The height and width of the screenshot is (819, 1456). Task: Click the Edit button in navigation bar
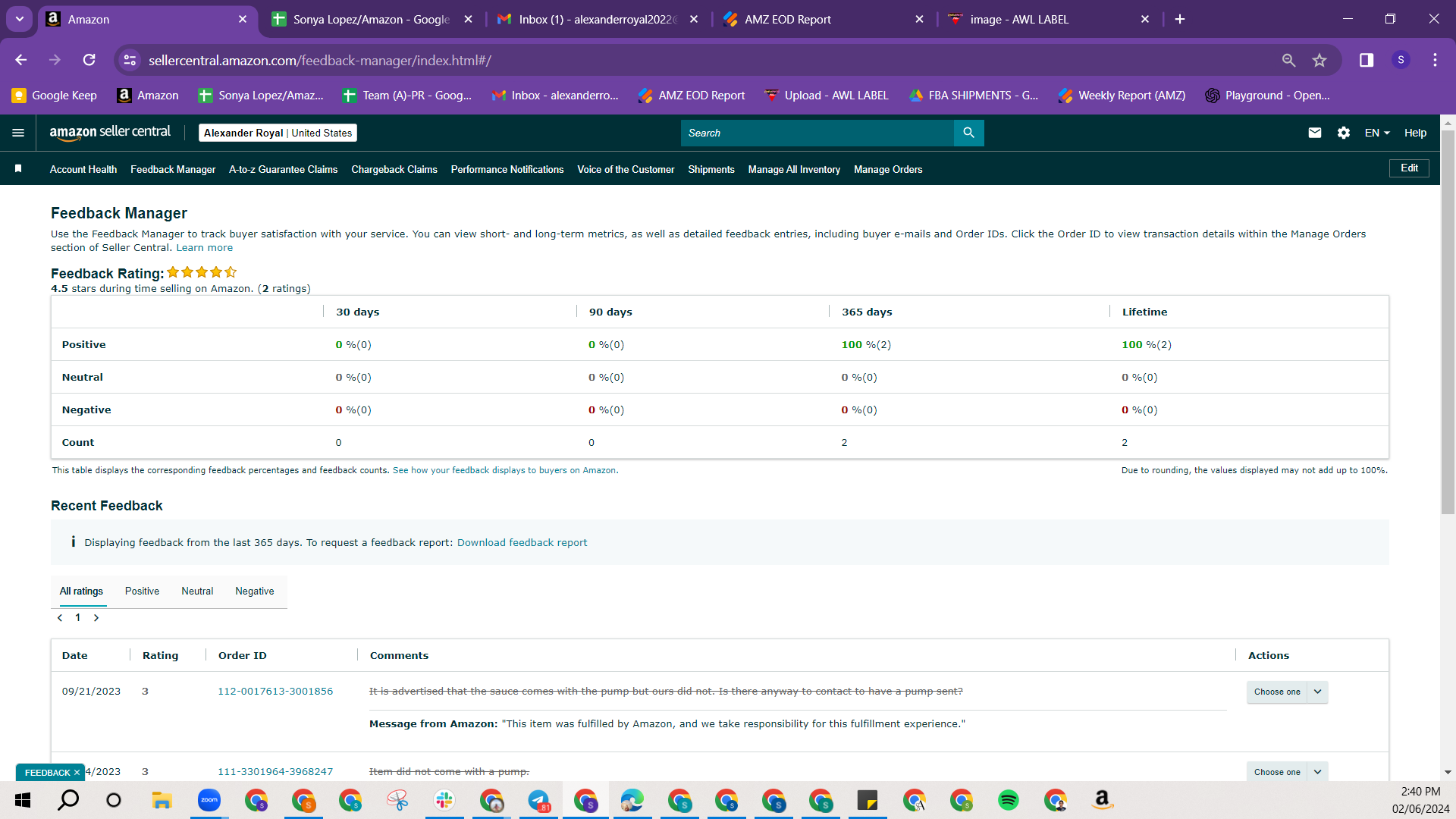click(x=1409, y=168)
